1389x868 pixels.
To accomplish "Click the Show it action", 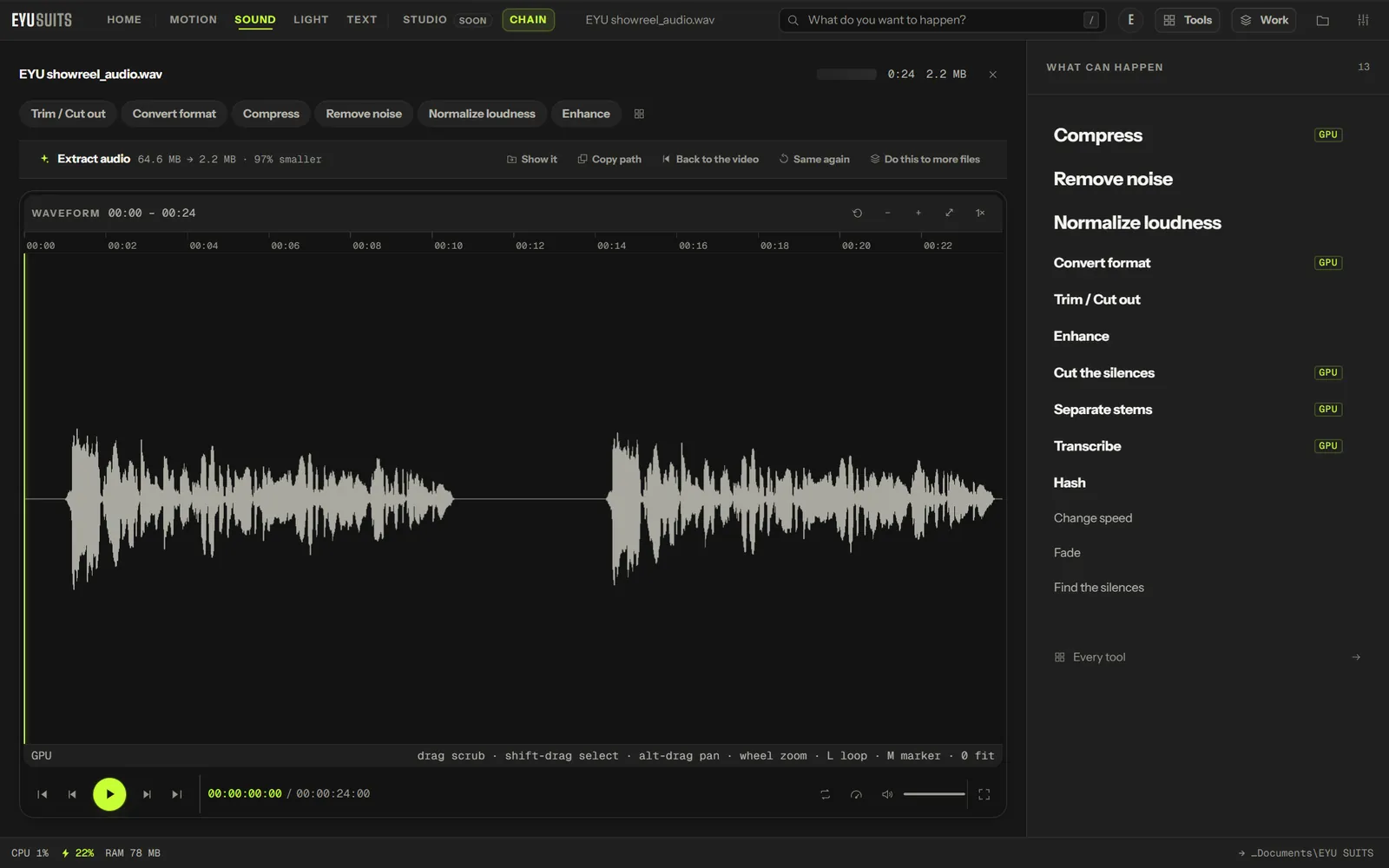I will (531, 160).
